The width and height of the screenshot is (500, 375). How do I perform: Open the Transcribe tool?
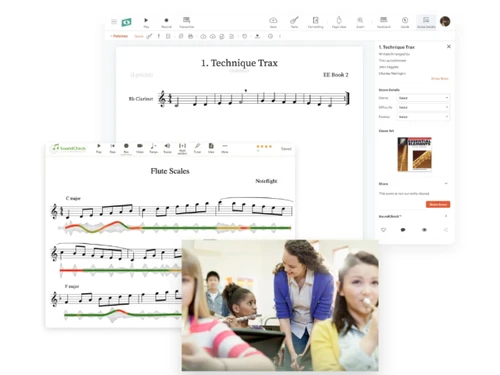(x=186, y=22)
